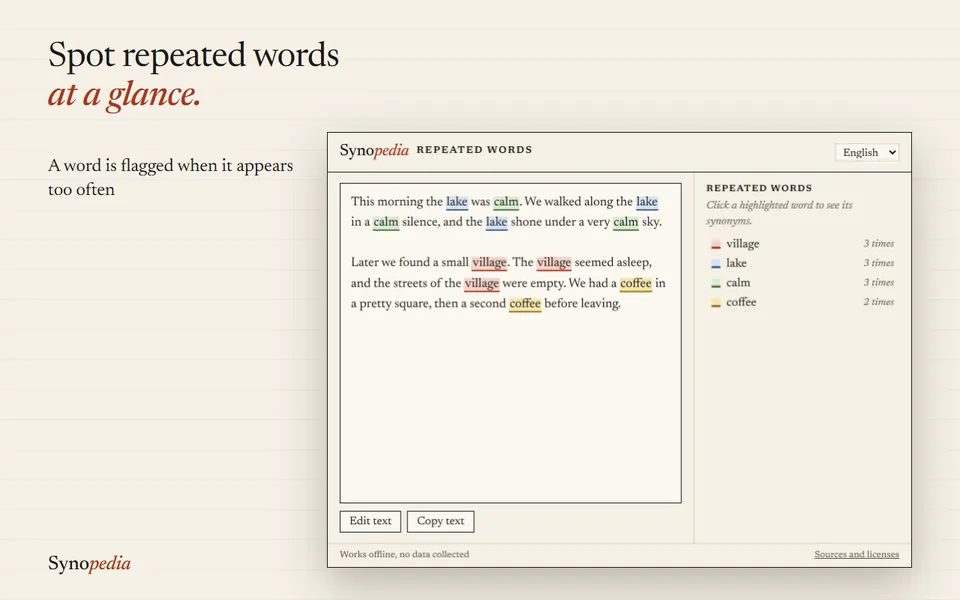Click highlighted lake before 'shone under'
960x600 pixels.
(x=497, y=222)
